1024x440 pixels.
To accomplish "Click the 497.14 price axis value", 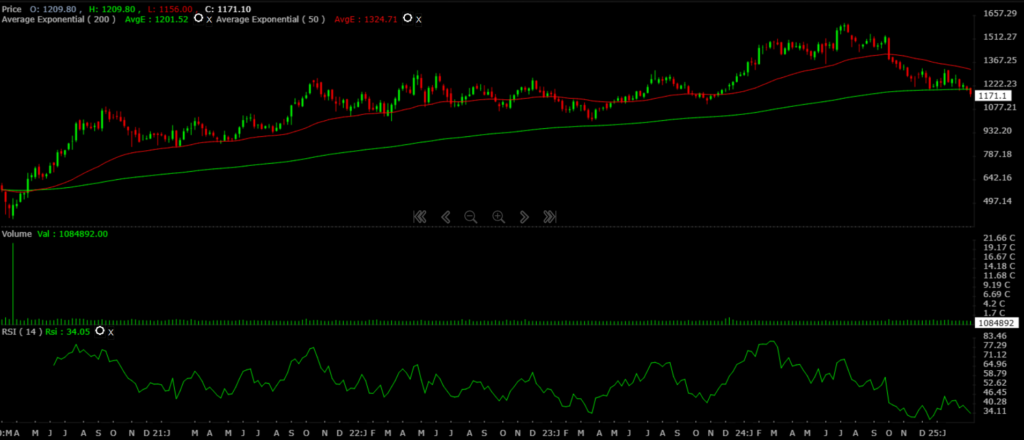I will point(997,201).
